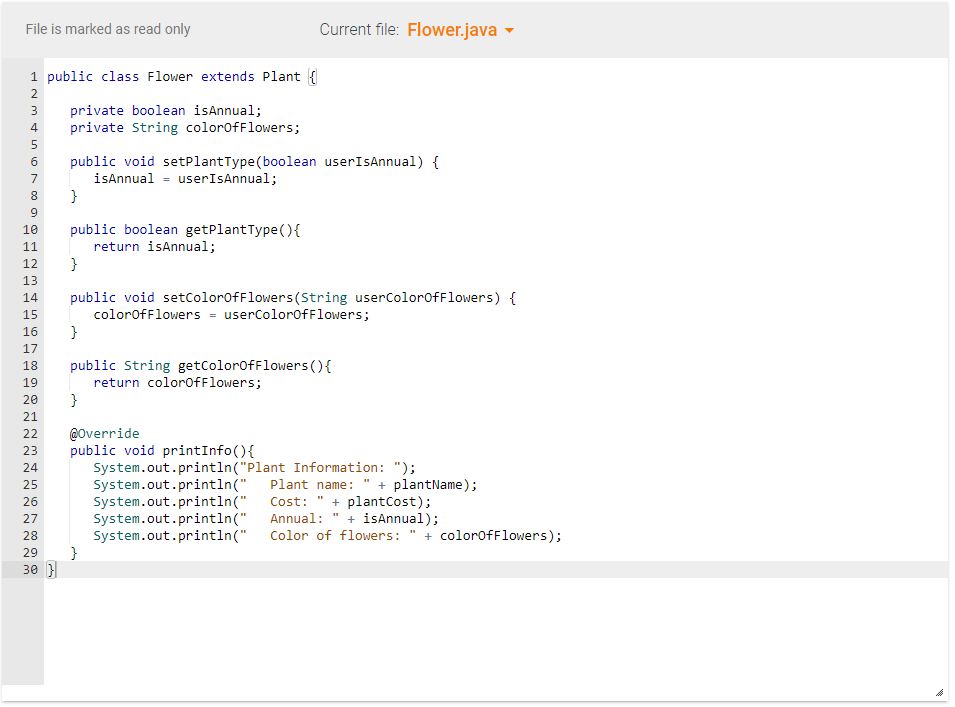Click line number 1 in the gutter
The image size is (955, 707).
coord(34,76)
